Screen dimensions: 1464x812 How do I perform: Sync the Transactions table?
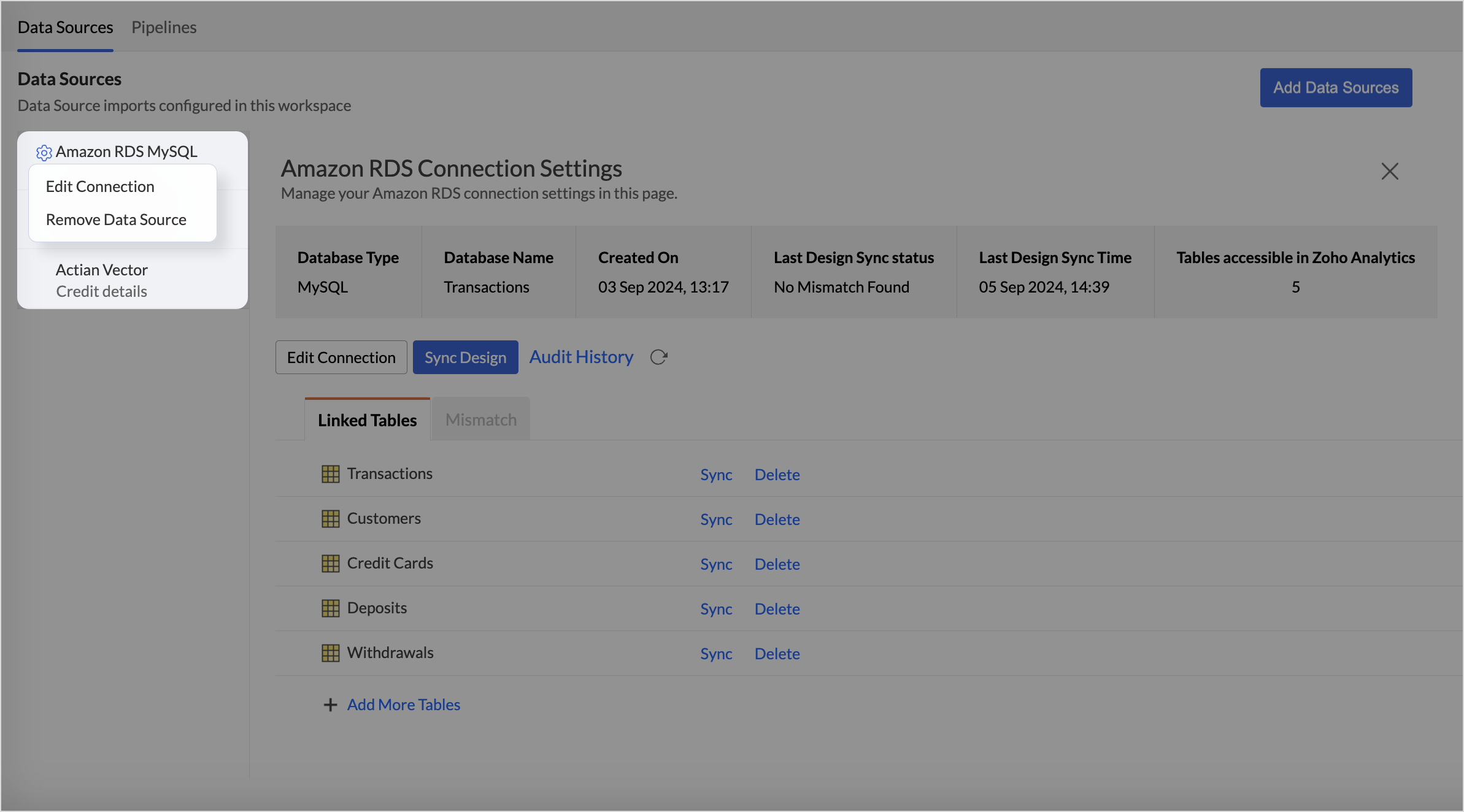716,474
